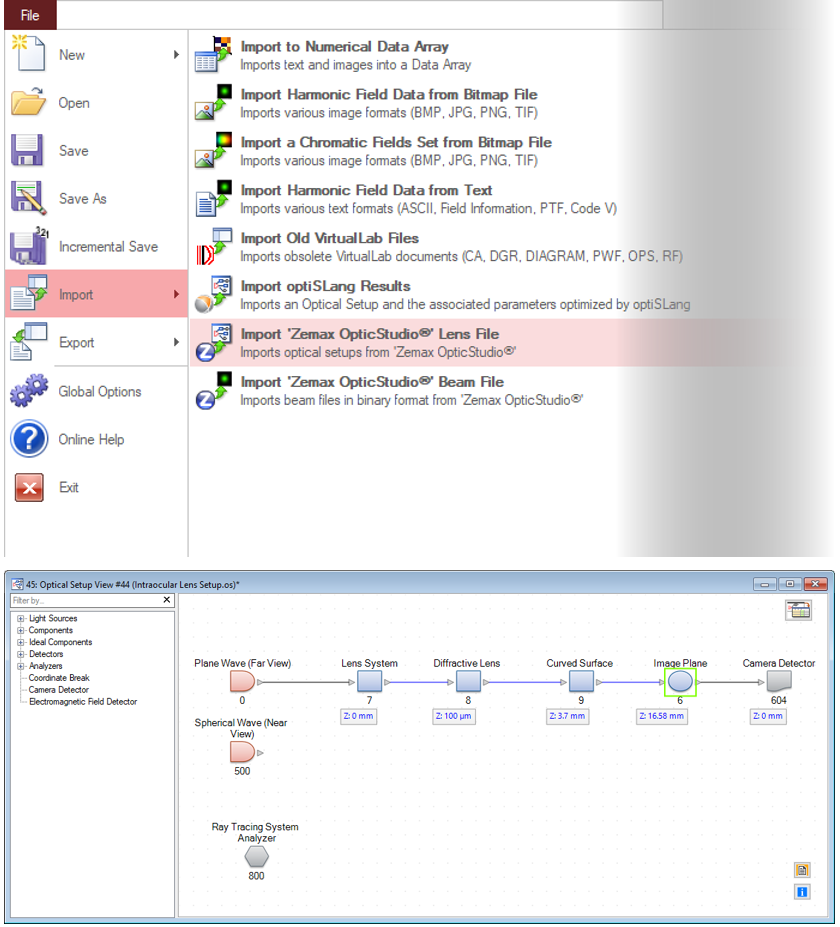Image resolution: width=840 pixels, height=927 pixels.
Task: Open the Import submenu arrow
Action: (x=176, y=294)
